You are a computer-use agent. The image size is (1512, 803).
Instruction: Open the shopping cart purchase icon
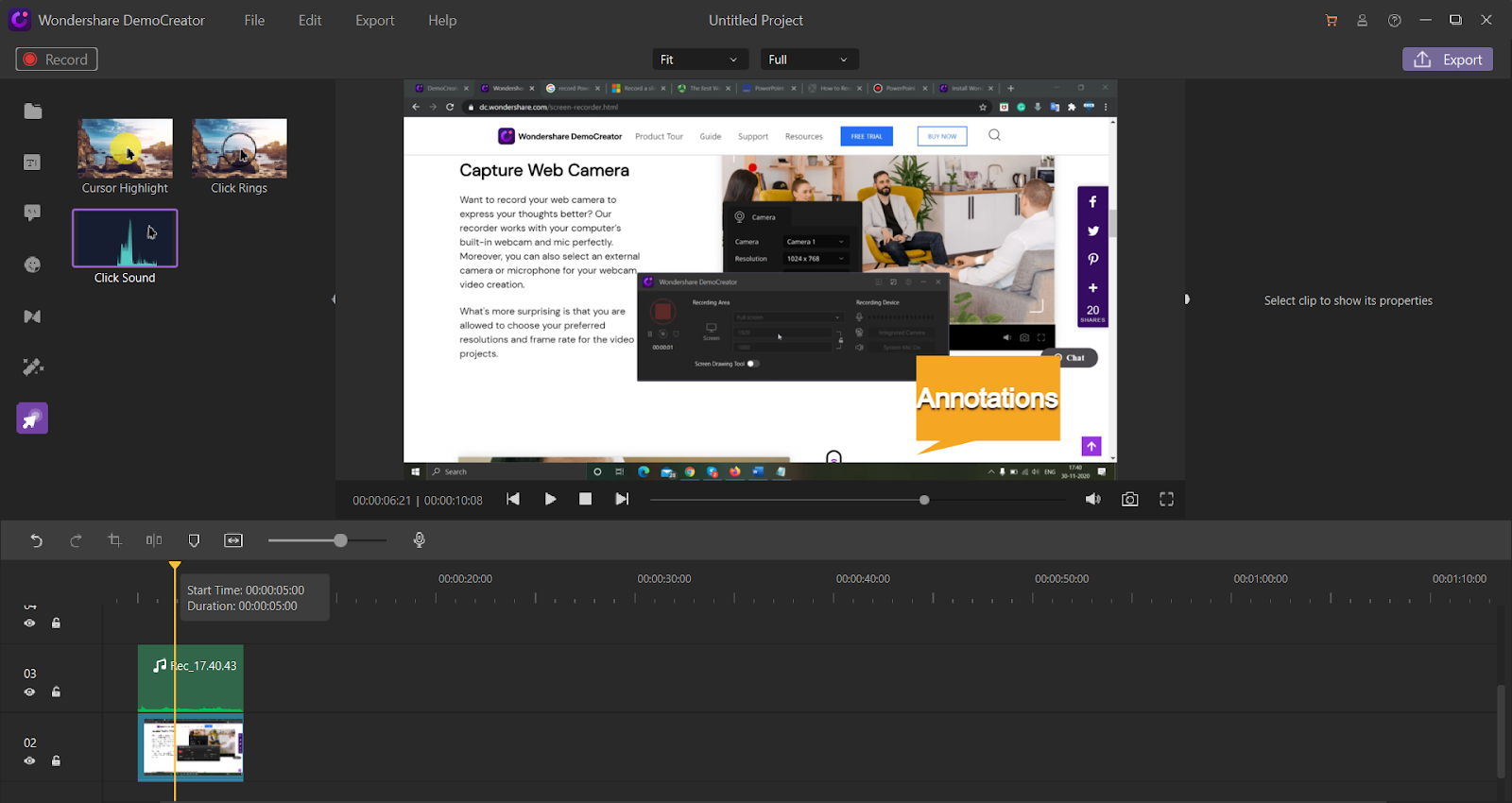tap(1332, 20)
